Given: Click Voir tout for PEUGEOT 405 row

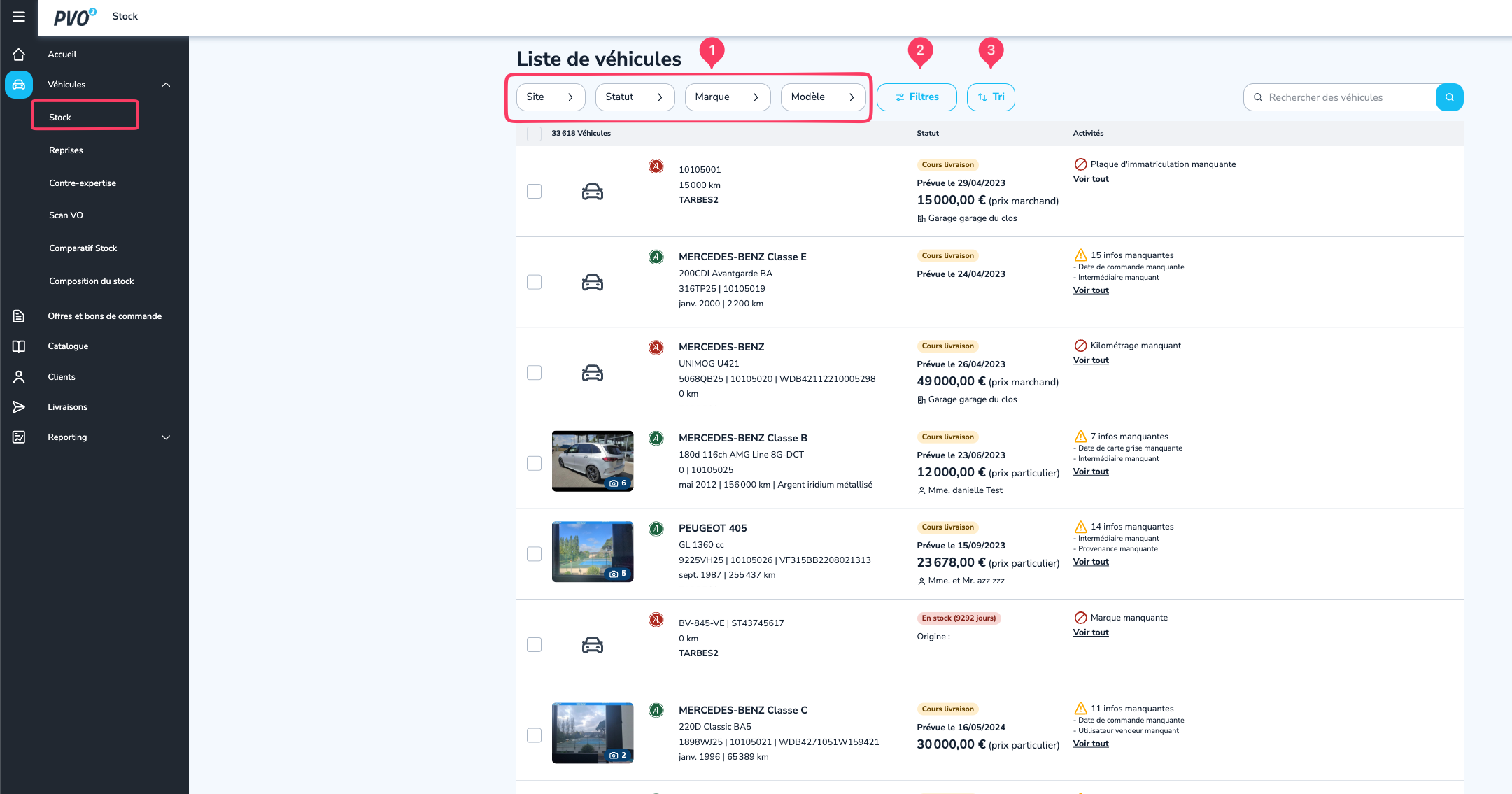Looking at the screenshot, I should (x=1091, y=562).
